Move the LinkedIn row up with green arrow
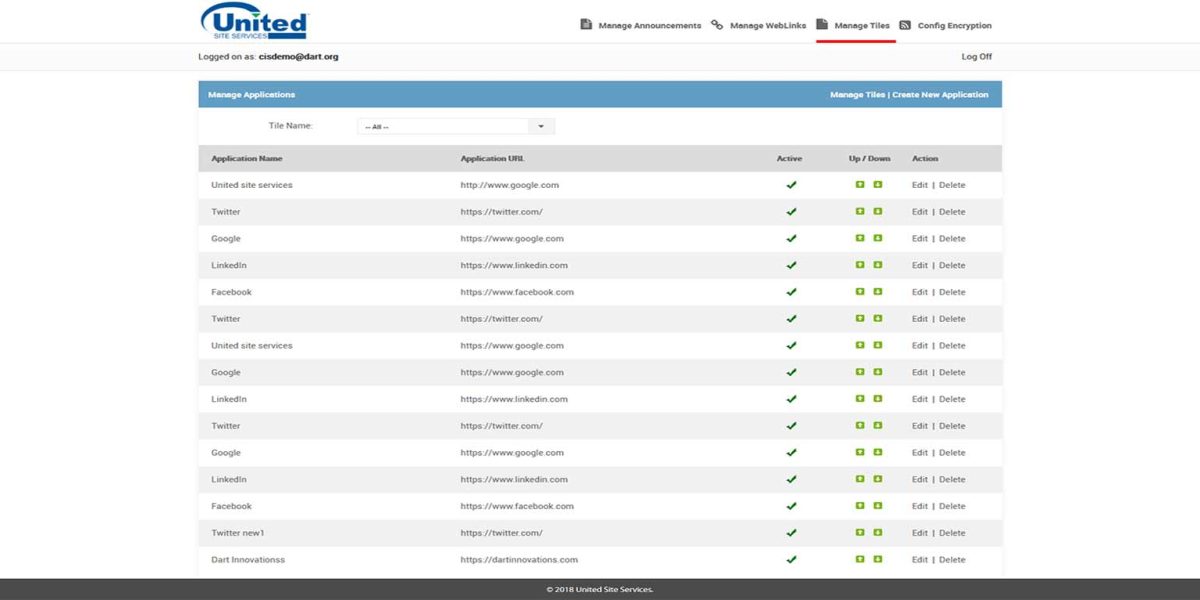 pyautogui.click(x=860, y=265)
